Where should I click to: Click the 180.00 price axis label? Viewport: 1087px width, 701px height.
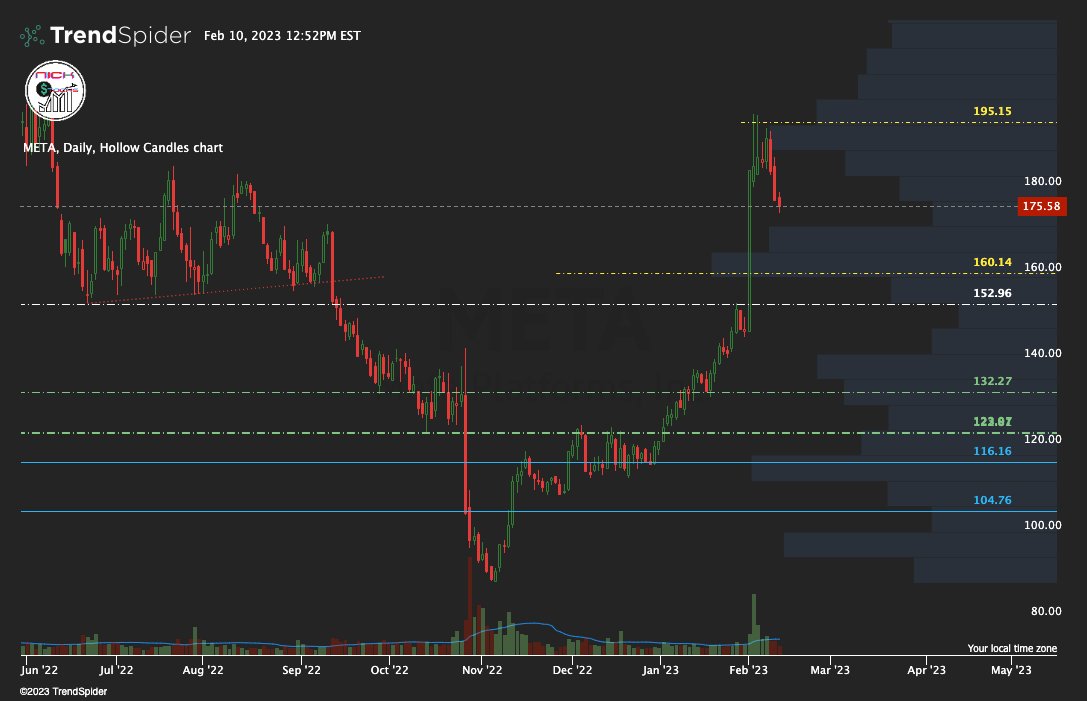click(1043, 181)
